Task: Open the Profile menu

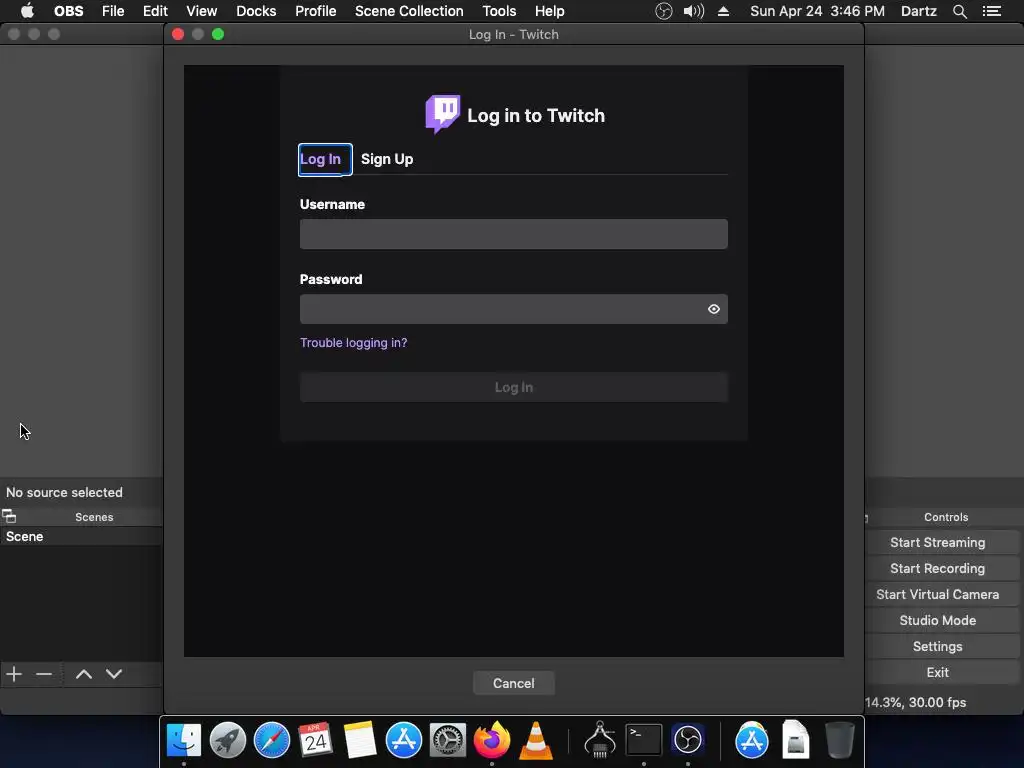Action: tap(315, 11)
